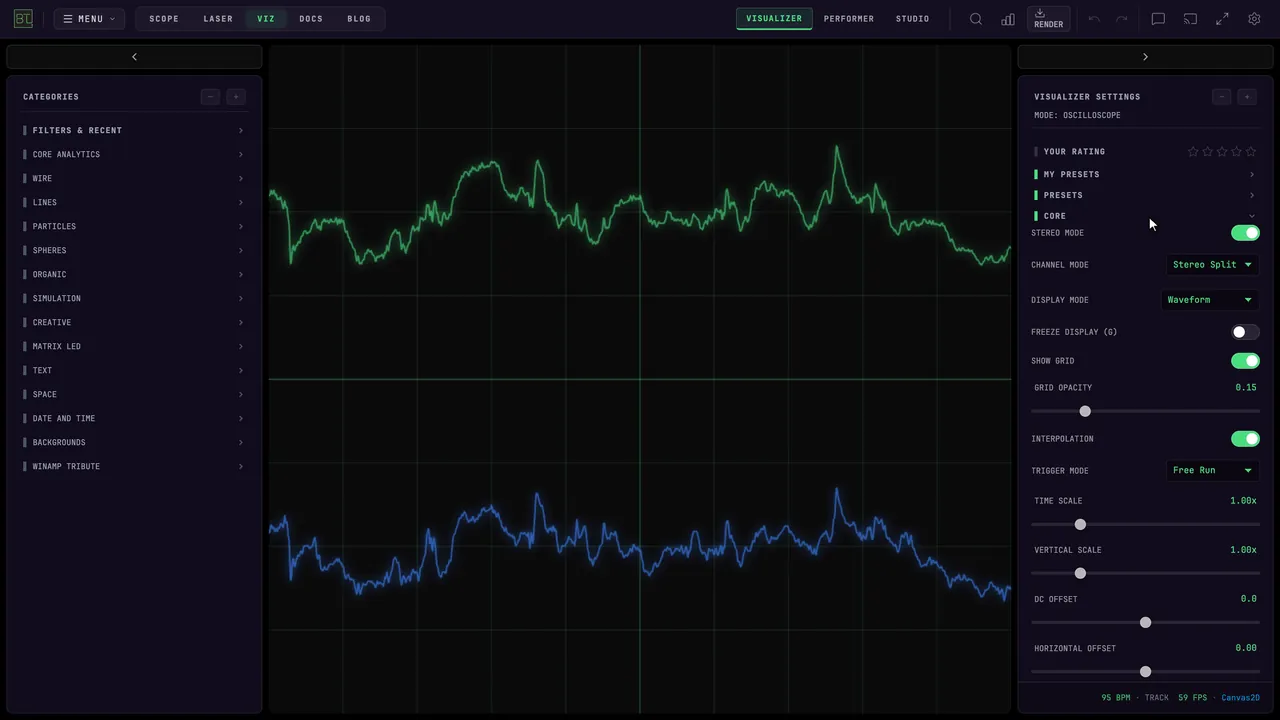Image resolution: width=1280 pixels, height=720 pixels.
Task: Select the Studio mode button
Action: (x=912, y=19)
